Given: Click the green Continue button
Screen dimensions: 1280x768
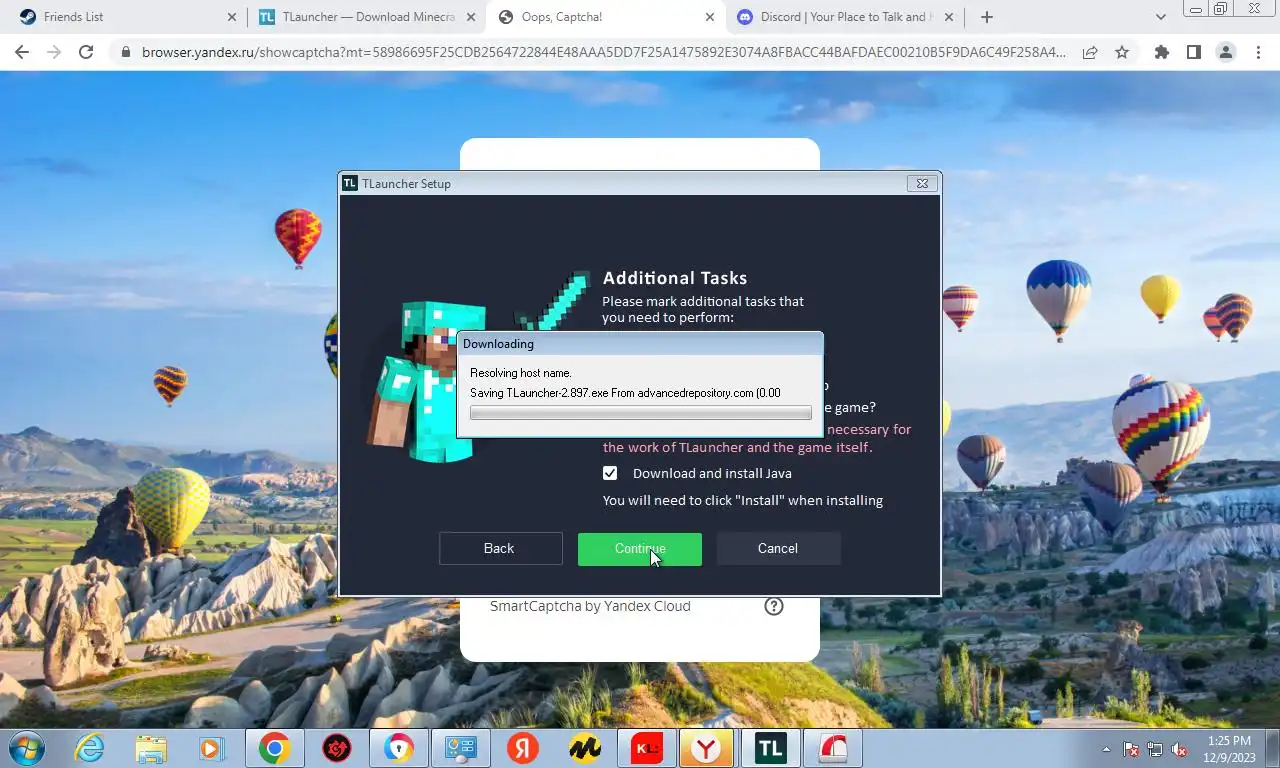Looking at the screenshot, I should click(640, 549).
